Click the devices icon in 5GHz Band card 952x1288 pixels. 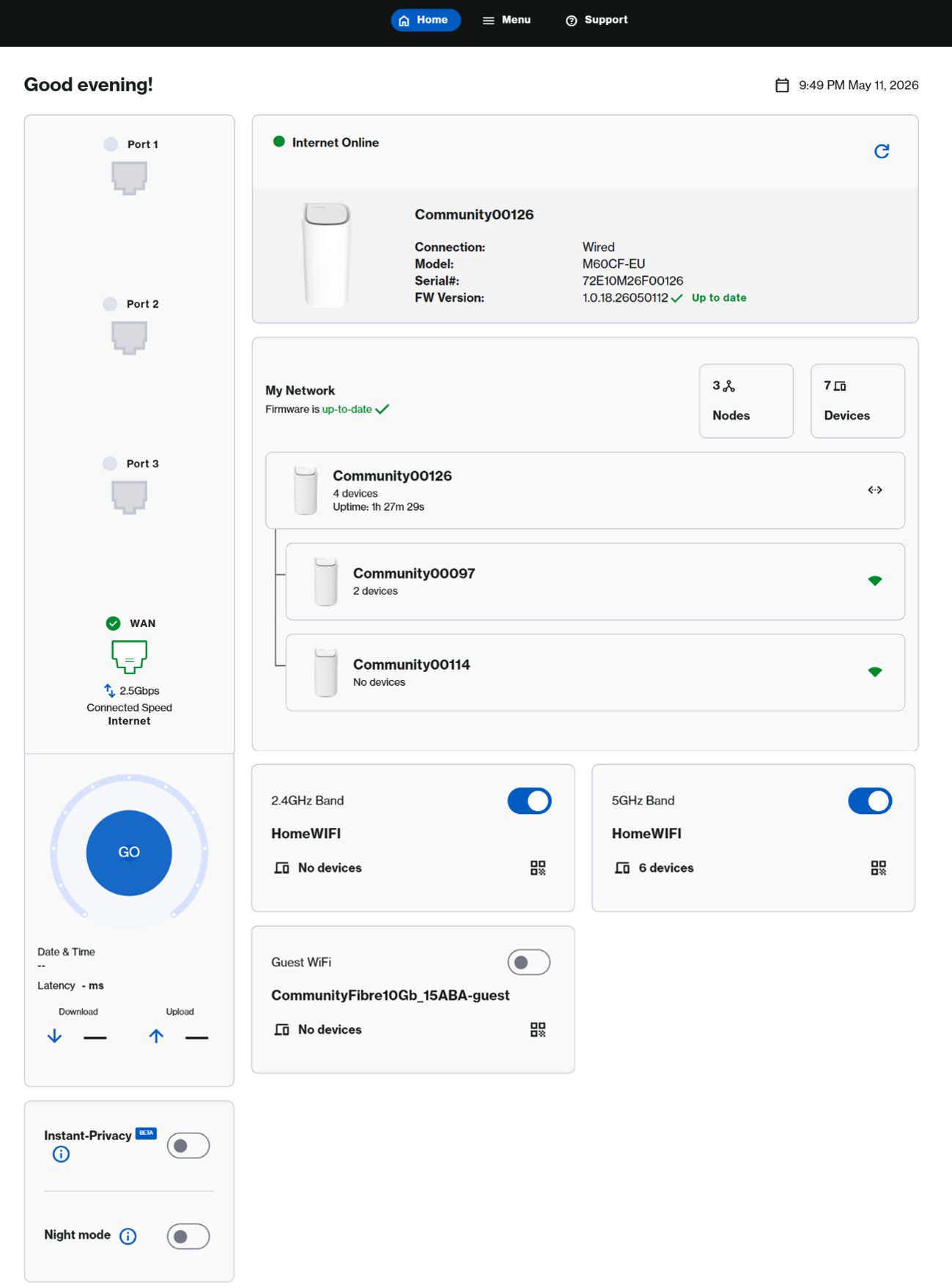point(622,868)
